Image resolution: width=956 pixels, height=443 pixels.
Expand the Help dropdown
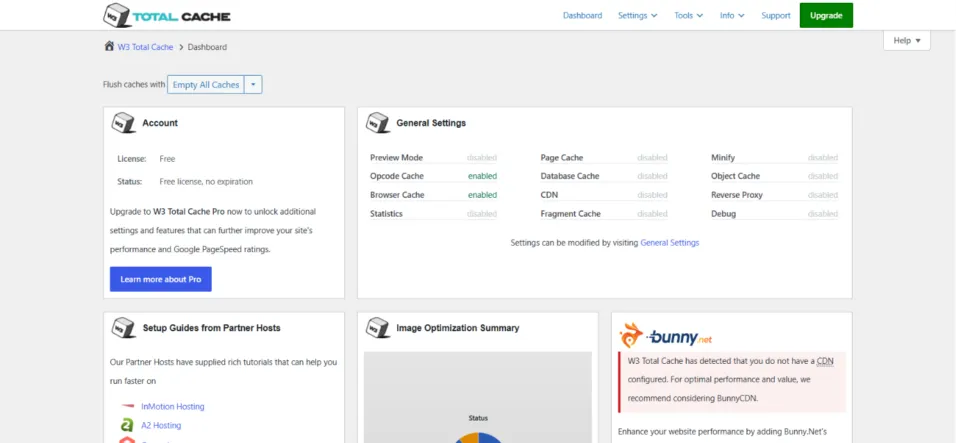tap(907, 40)
